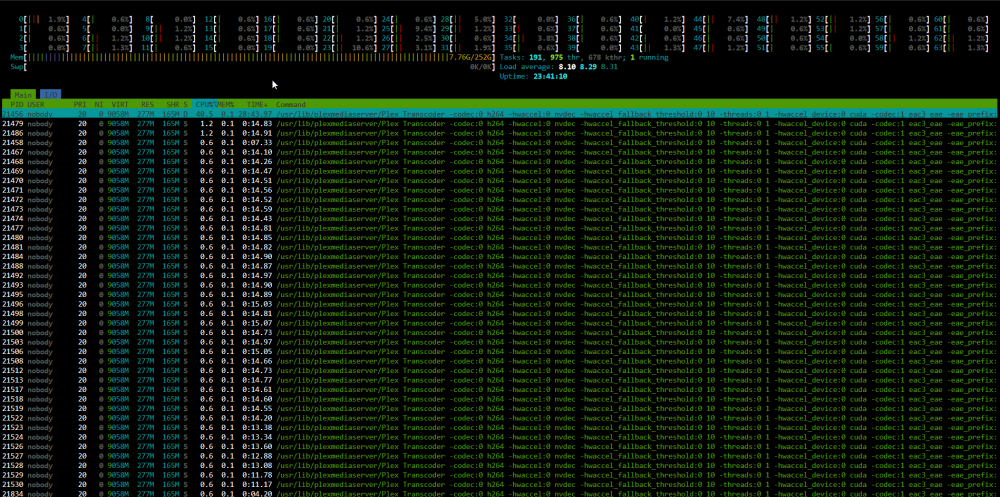Viewport: 1000px width, 497px height.
Task: Select process row with PID 21529
Action: [500, 475]
